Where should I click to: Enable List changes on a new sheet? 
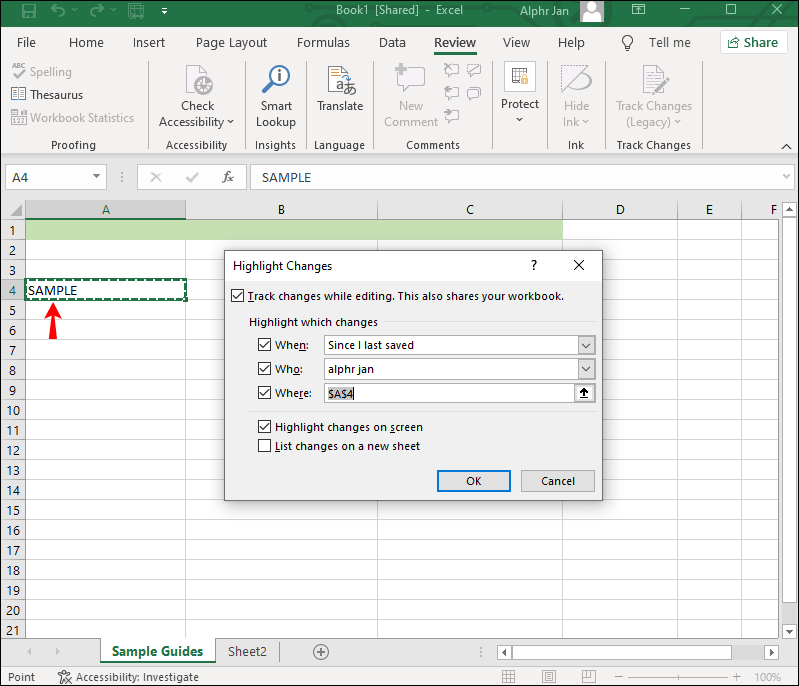coord(264,446)
